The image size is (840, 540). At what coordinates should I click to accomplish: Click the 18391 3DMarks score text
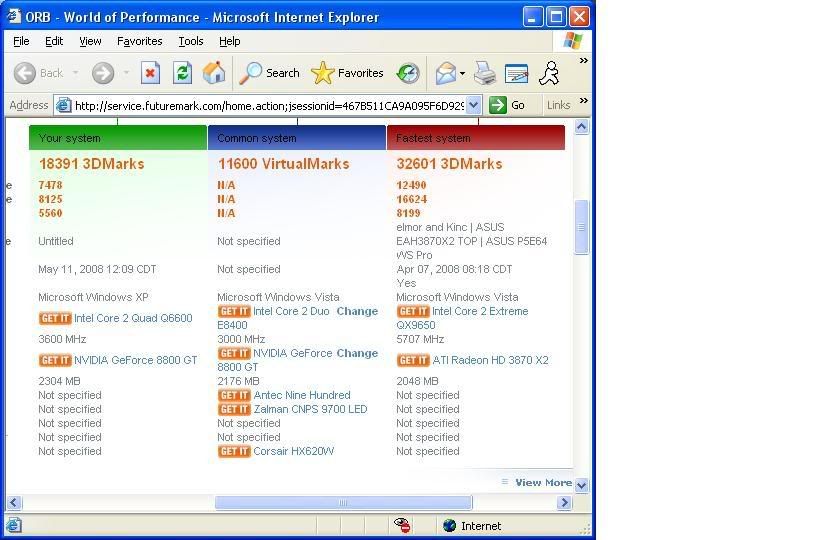[92, 164]
